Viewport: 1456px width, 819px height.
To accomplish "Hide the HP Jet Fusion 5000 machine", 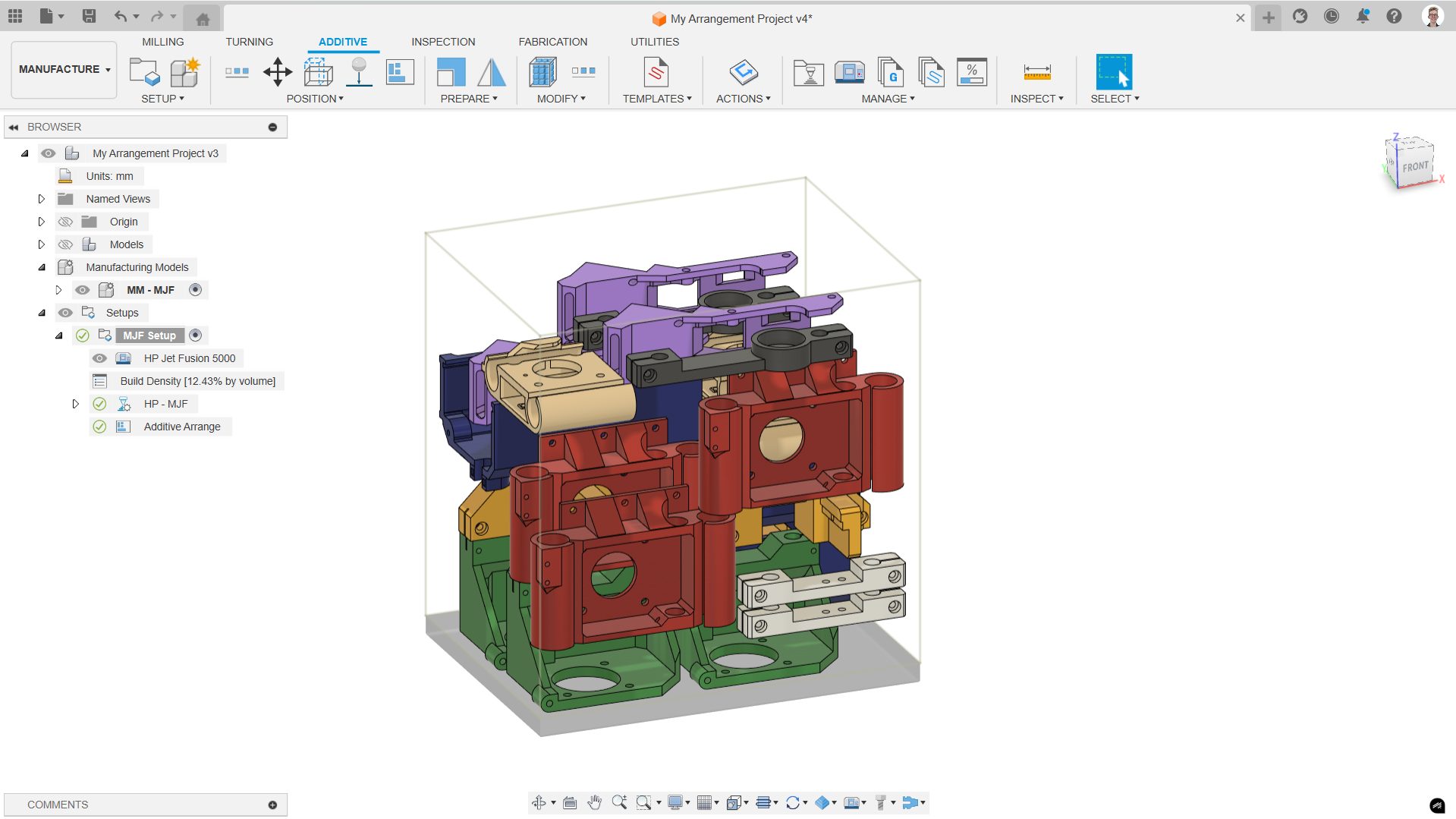I will 99,358.
